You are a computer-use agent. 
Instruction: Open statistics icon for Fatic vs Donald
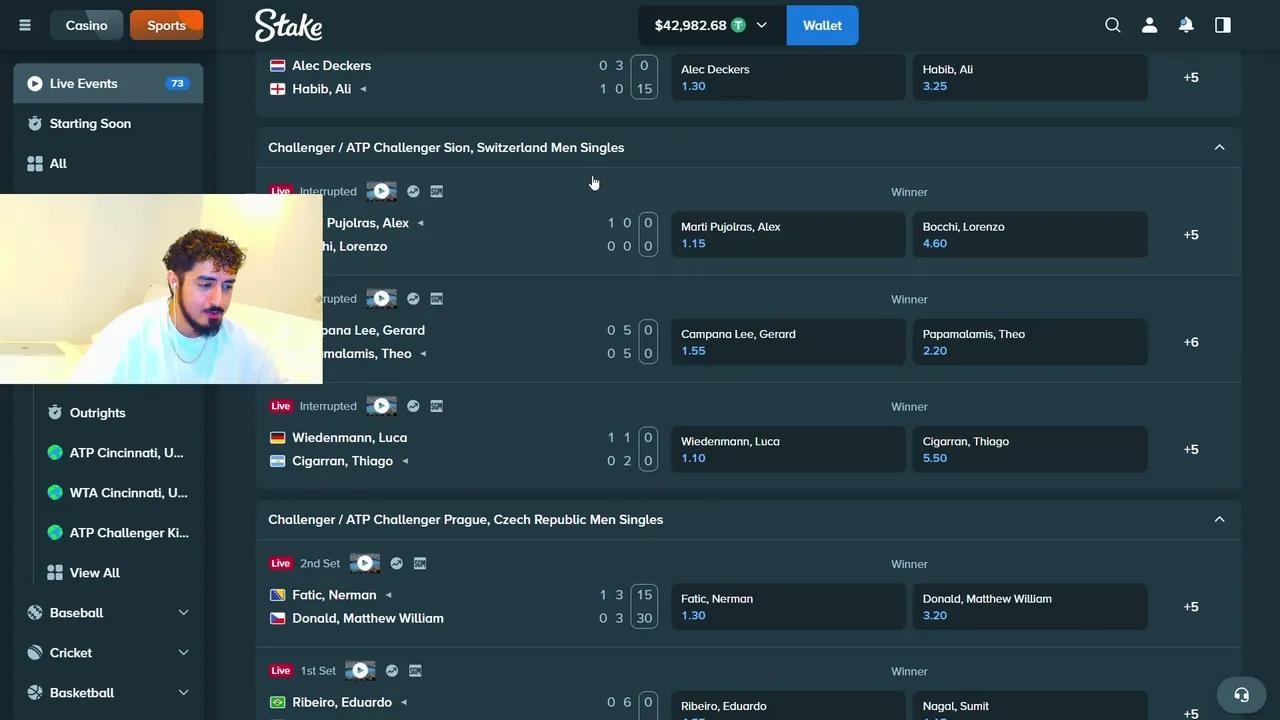click(396, 563)
